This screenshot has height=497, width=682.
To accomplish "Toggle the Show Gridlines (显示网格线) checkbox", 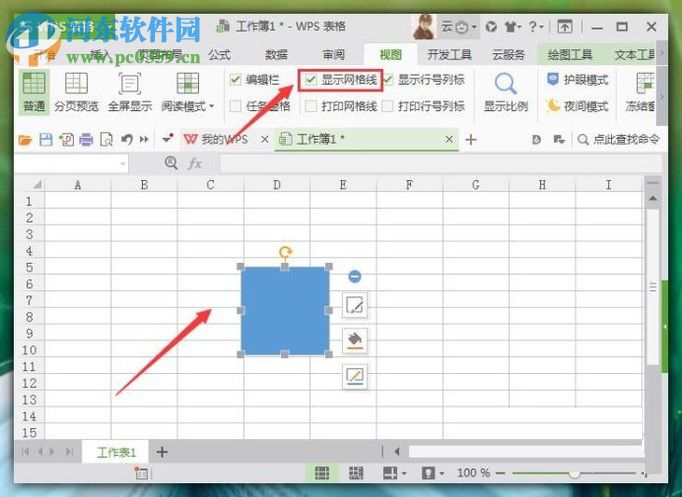I will [311, 80].
